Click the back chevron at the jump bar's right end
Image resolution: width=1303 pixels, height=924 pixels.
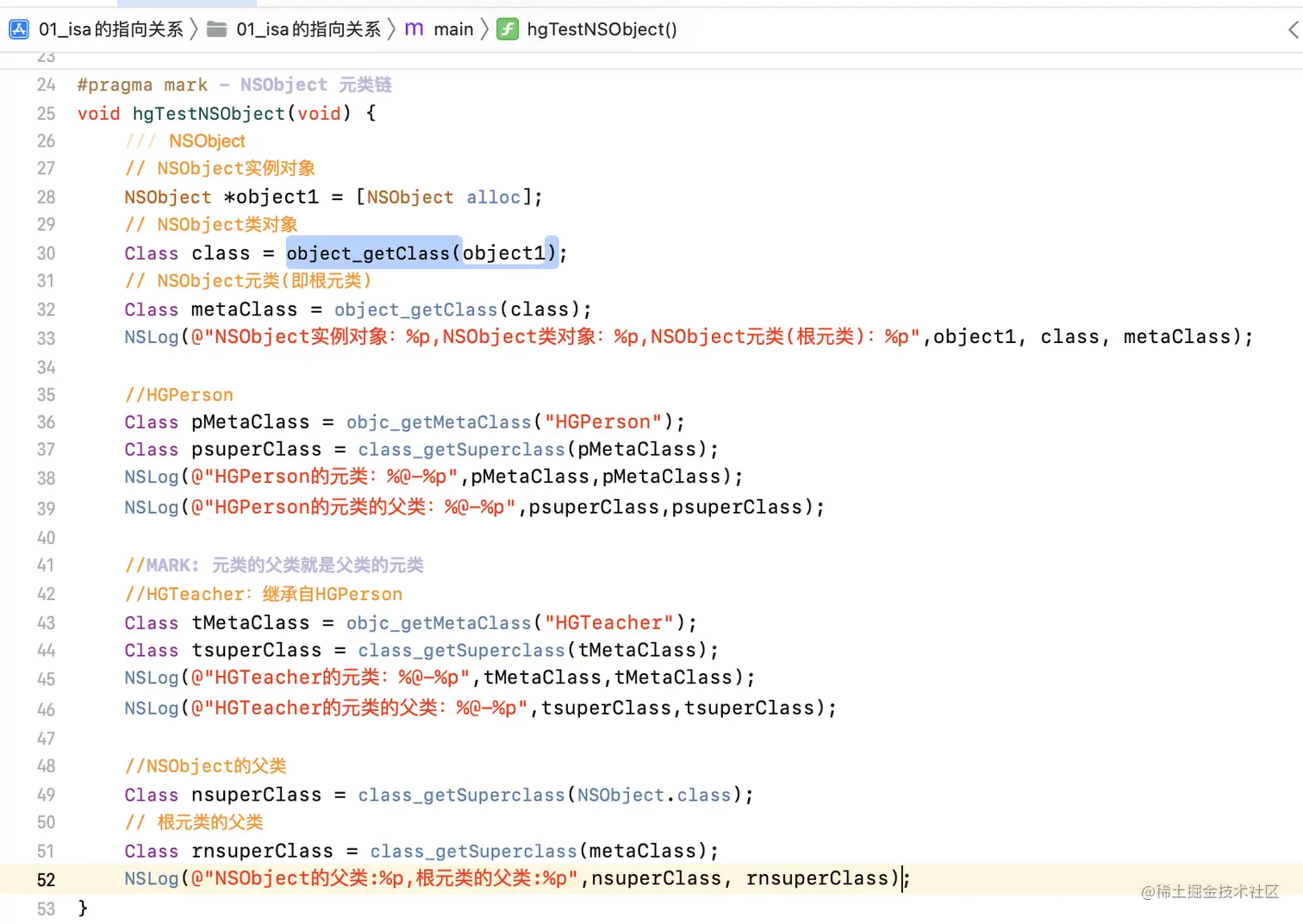(1294, 30)
